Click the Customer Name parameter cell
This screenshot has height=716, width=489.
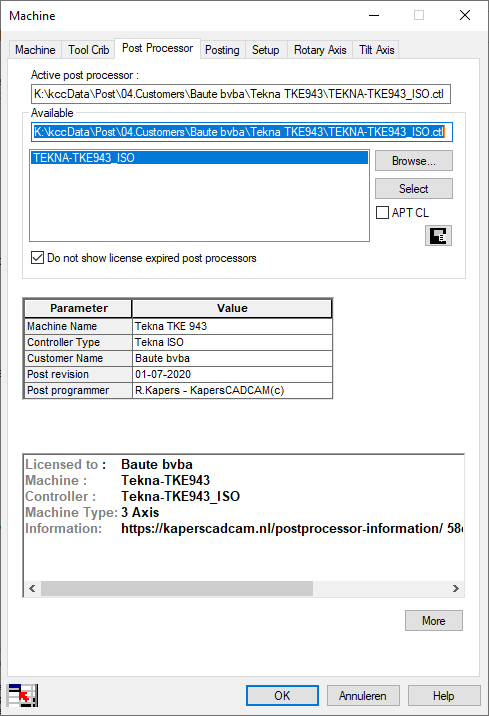pyautogui.click(x=78, y=358)
